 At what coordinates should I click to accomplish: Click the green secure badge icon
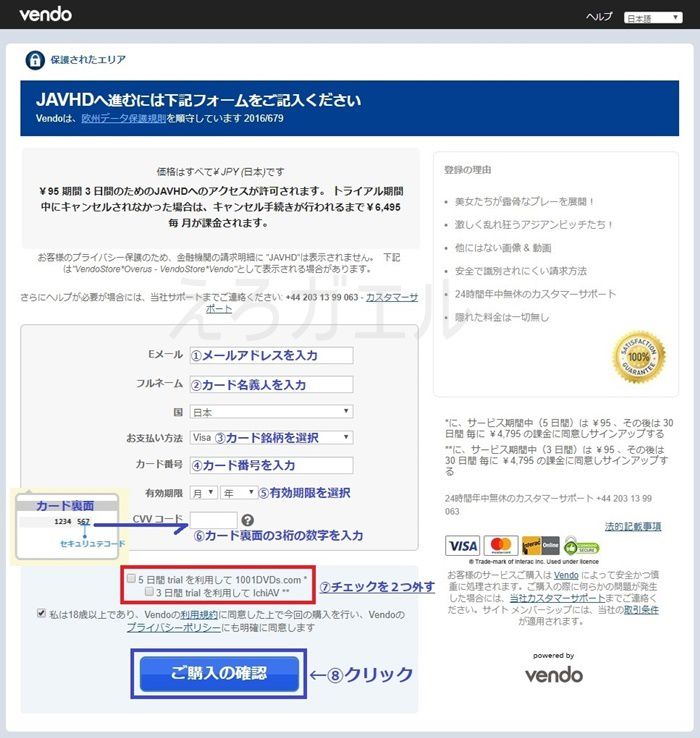coord(582,546)
